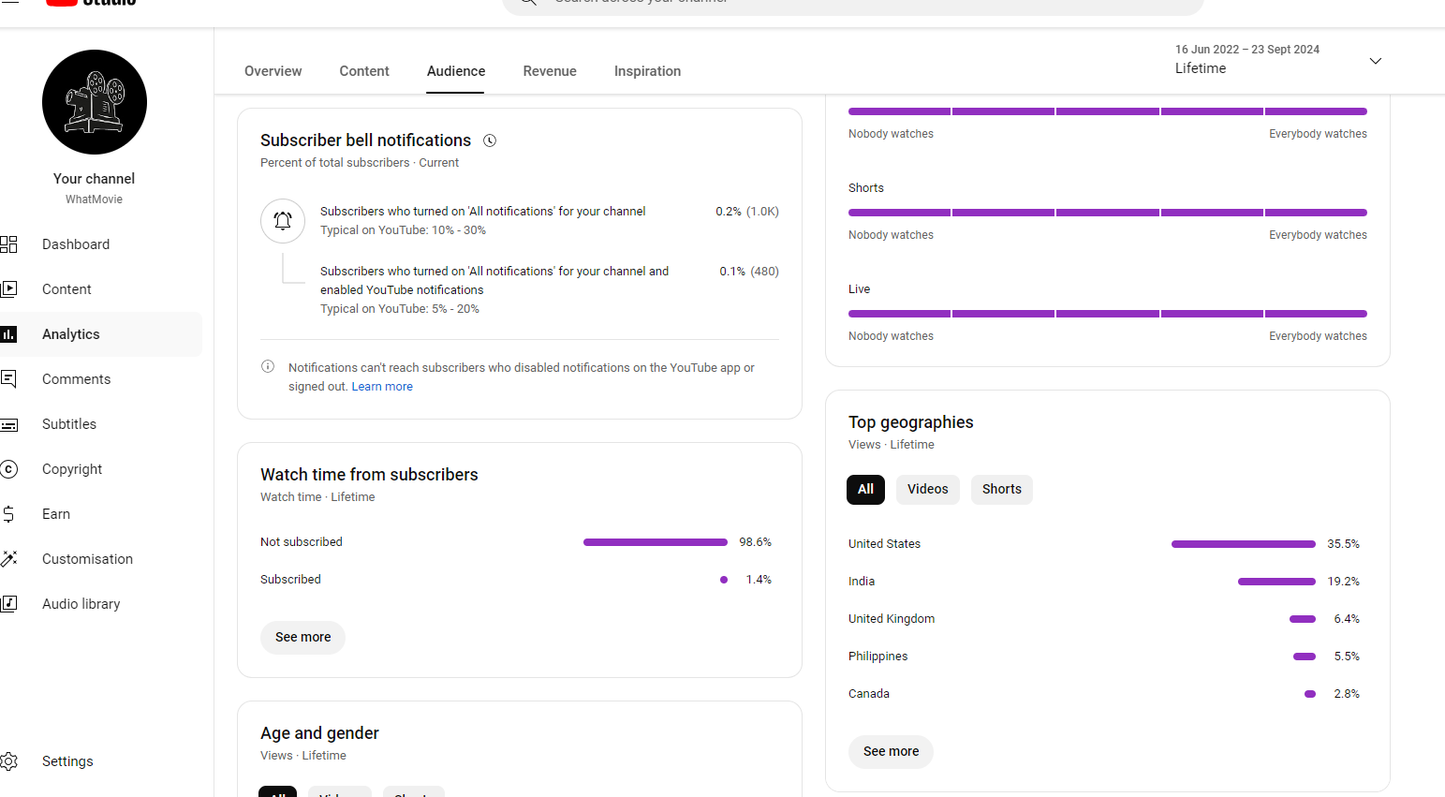Select the Analytics bar chart icon

tap(9, 334)
